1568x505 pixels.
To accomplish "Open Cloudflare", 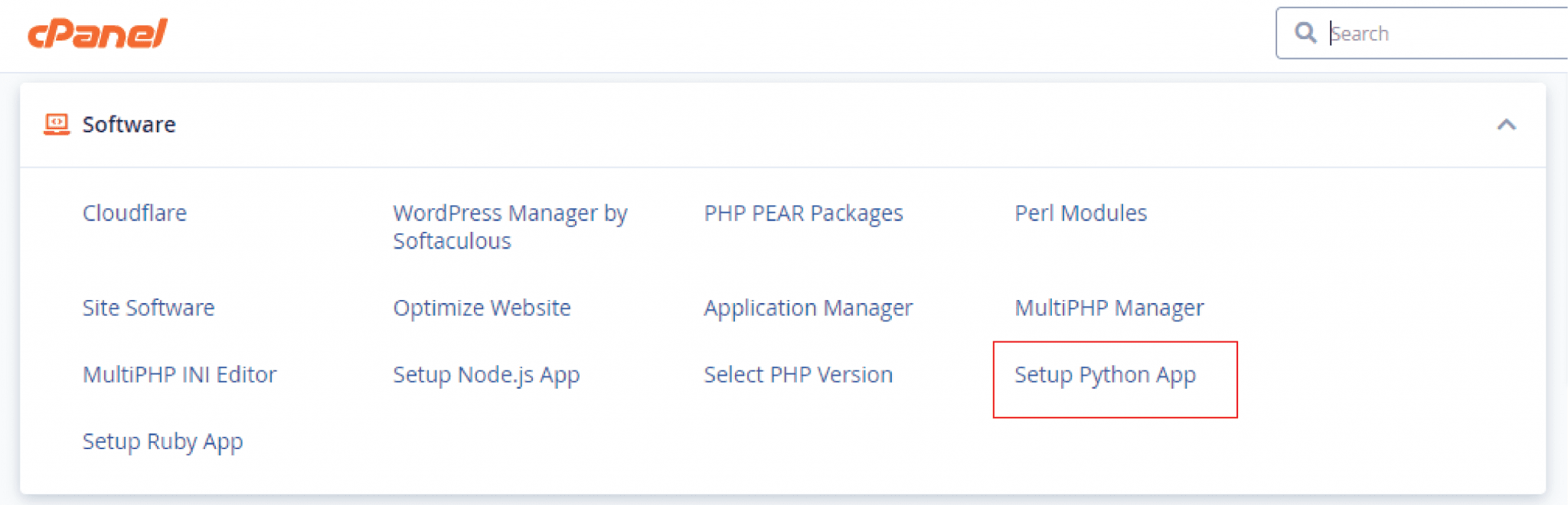I will (x=135, y=213).
